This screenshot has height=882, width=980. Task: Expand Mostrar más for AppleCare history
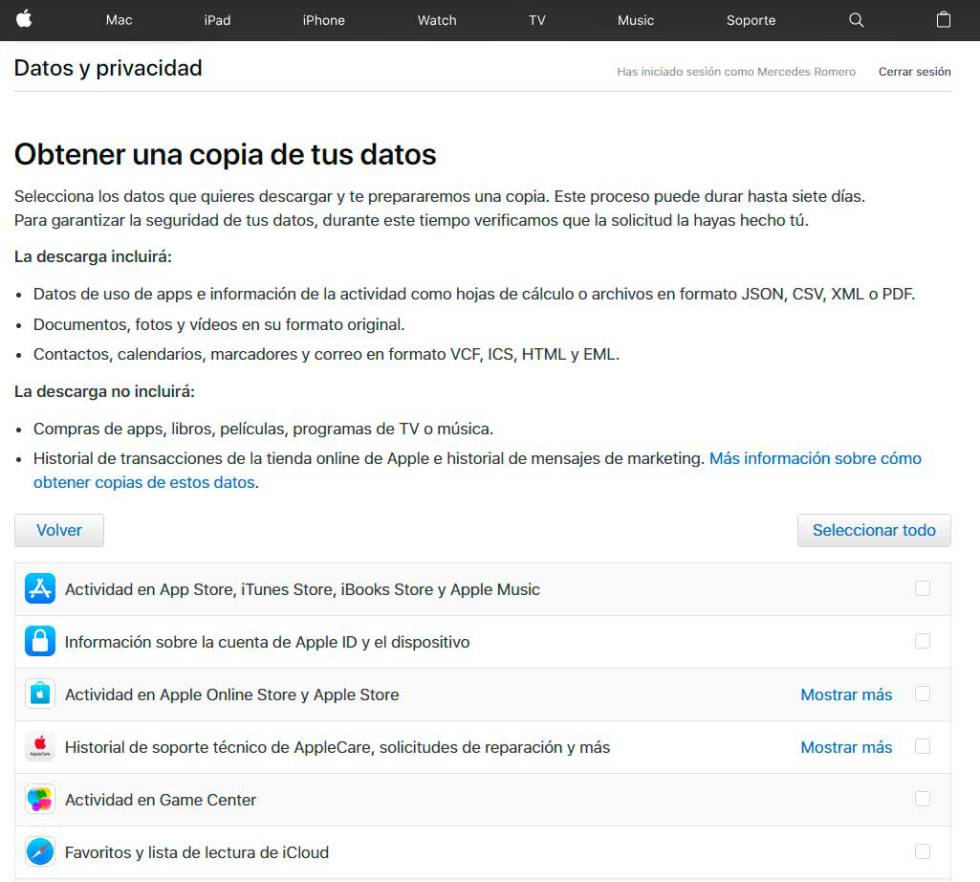846,747
